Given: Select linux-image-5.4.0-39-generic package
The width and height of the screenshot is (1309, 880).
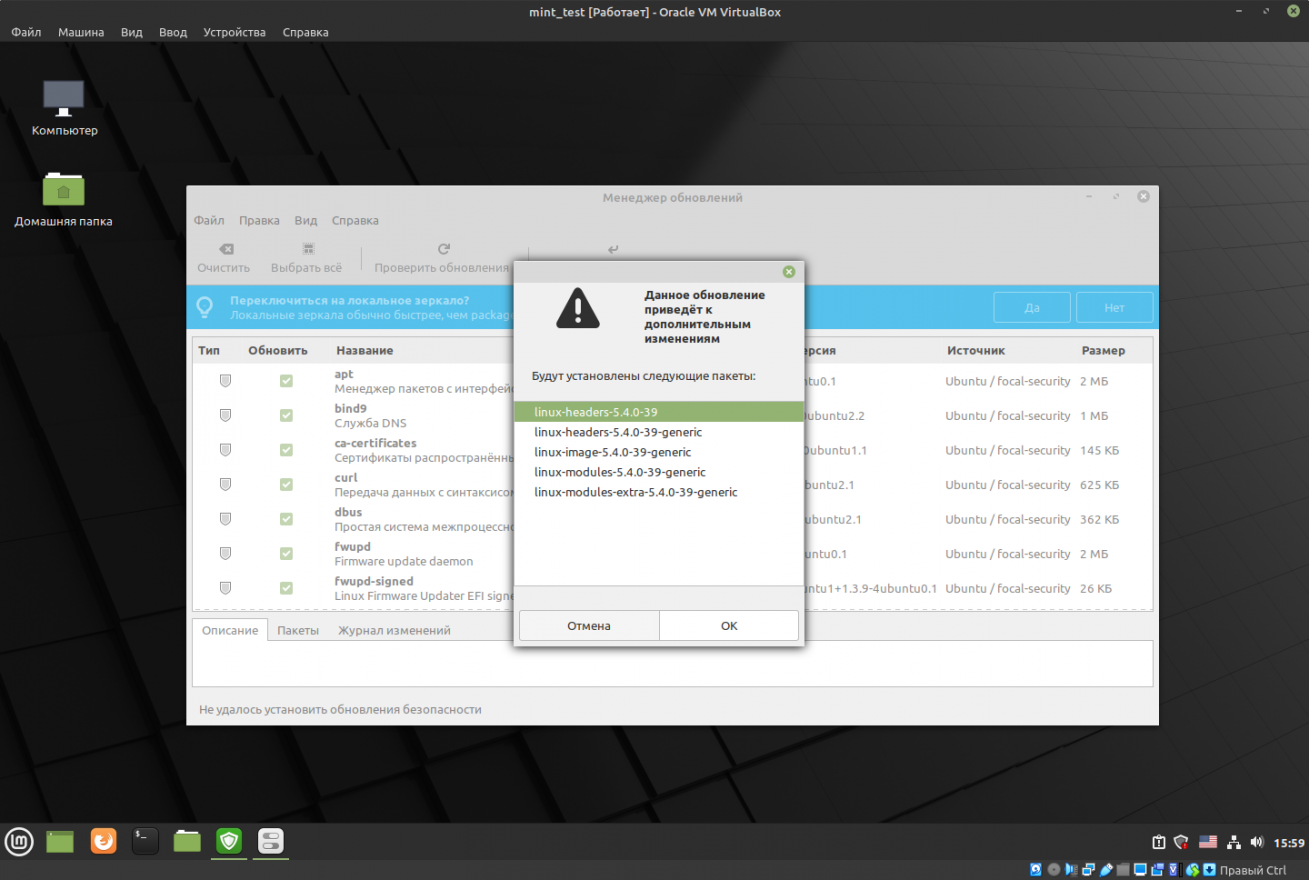Looking at the screenshot, I should (658, 452).
